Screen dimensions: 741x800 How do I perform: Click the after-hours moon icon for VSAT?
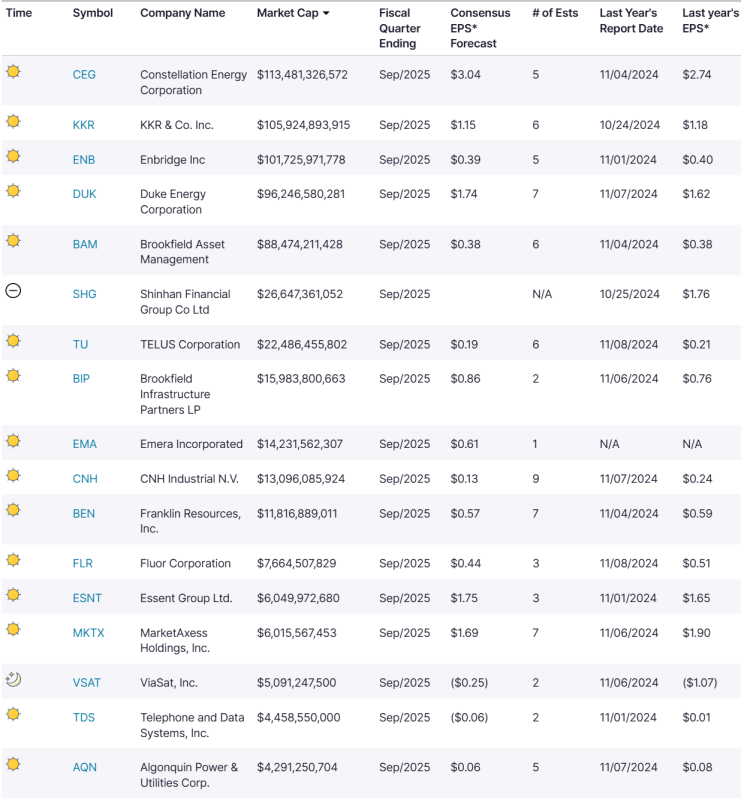13,680
